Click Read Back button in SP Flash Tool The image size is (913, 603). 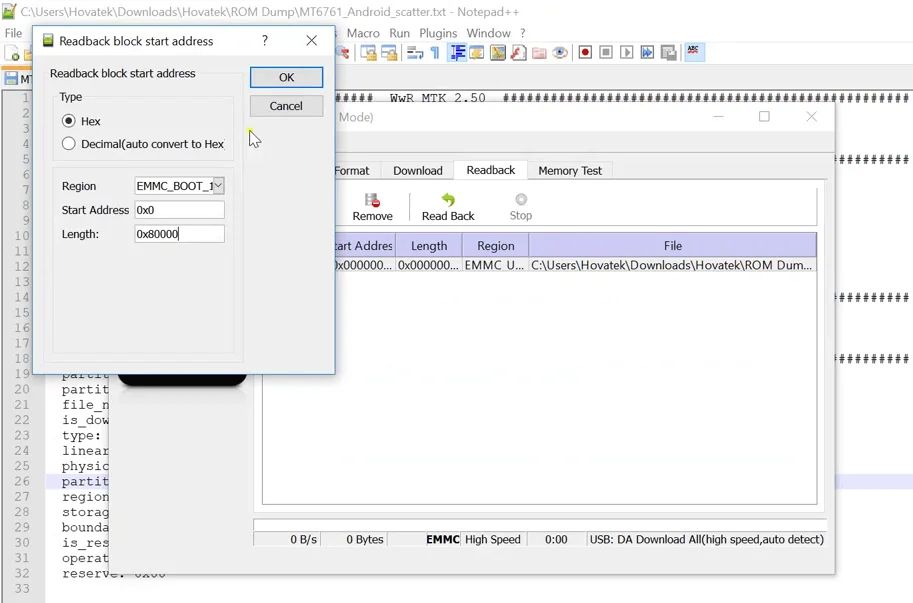click(x=448, y=207)
